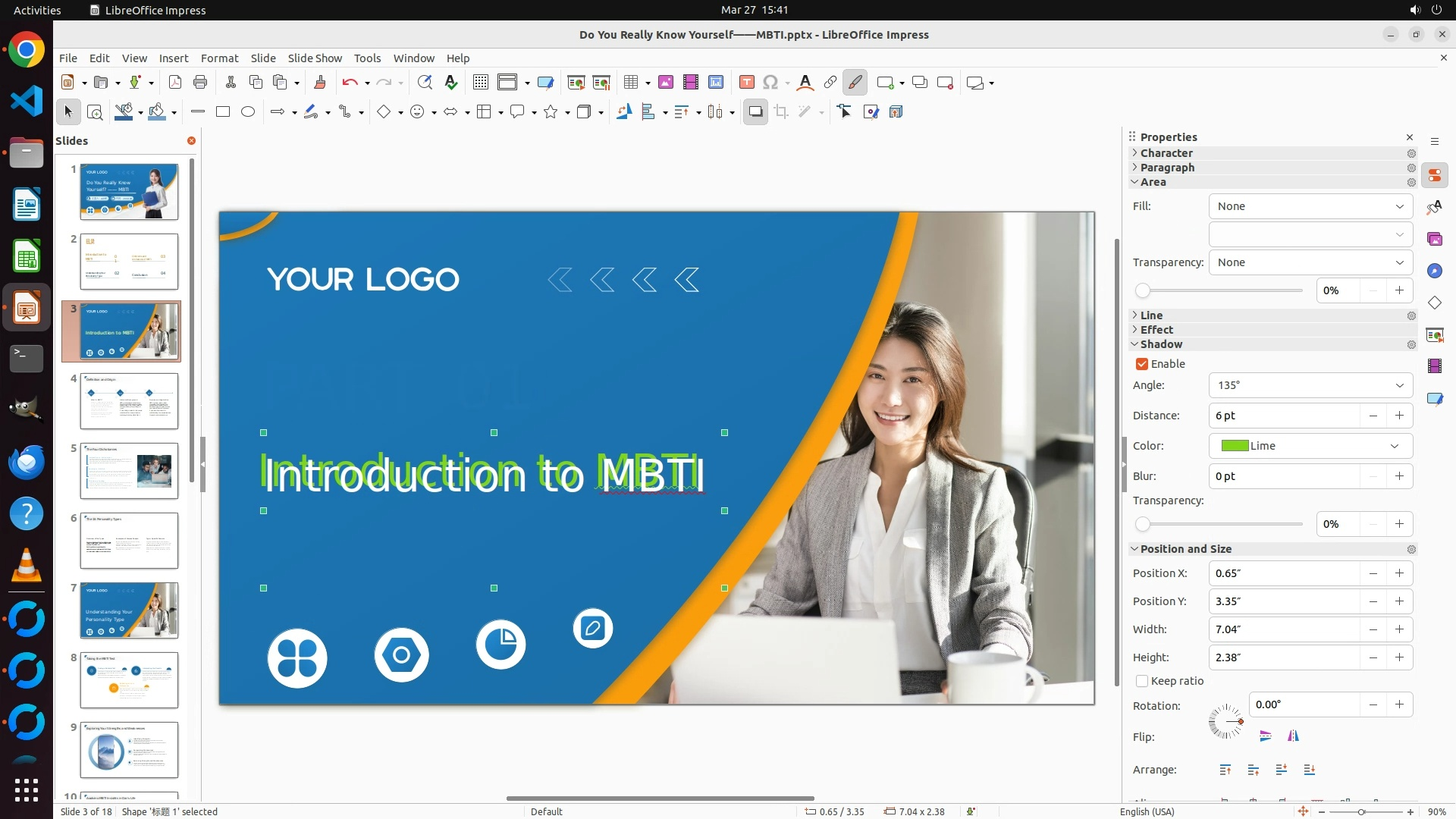Open the Slide Show menu
Screen dimensions: 1456x819
[315, 58]
